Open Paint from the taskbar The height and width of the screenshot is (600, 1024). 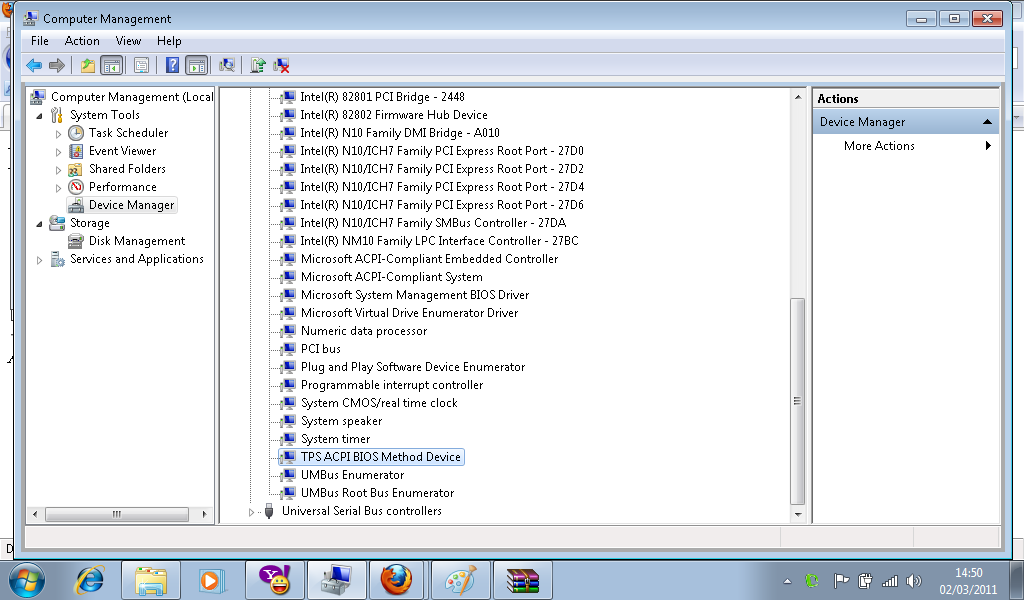click(460, 579)
